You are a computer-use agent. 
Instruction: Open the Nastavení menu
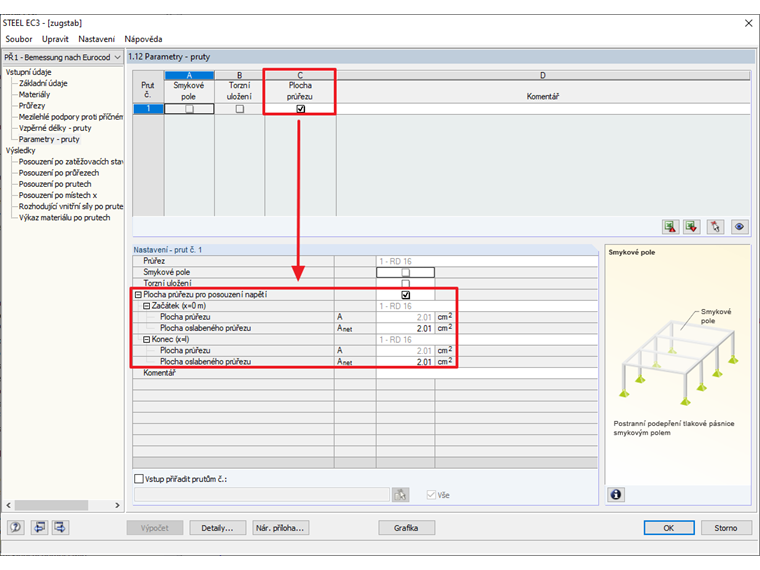96,39
